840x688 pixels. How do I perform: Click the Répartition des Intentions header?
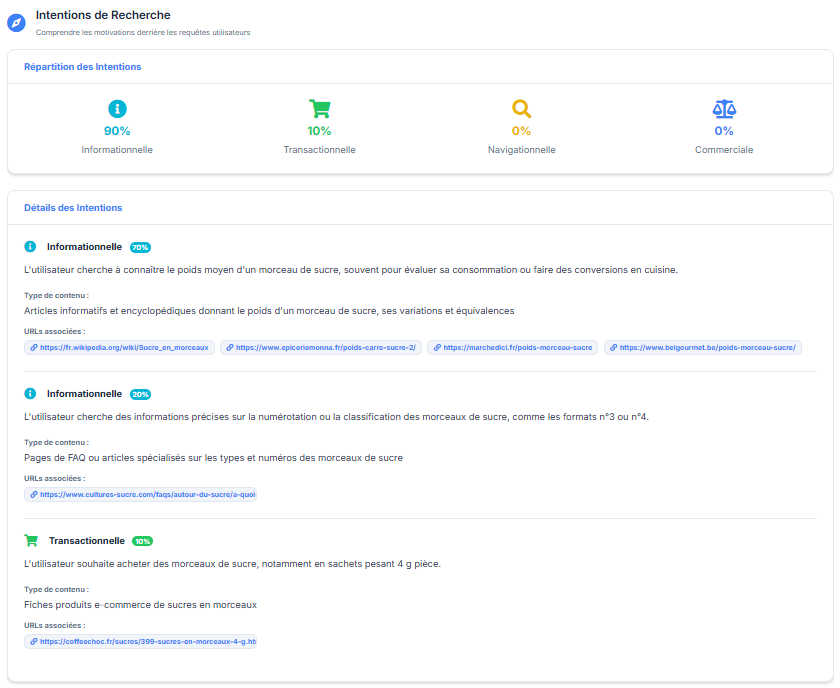coord(82,67)
